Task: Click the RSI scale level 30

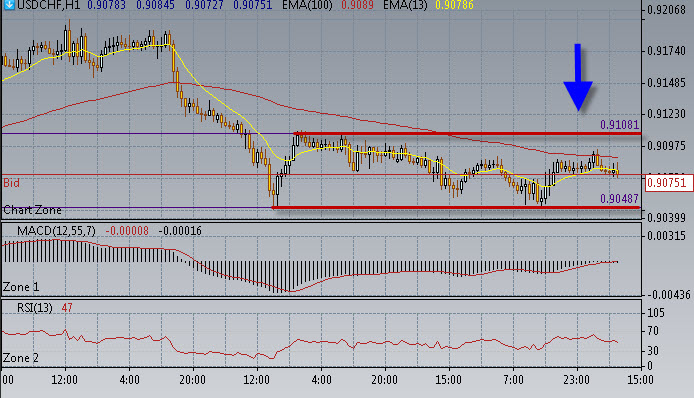Action: 653,351
